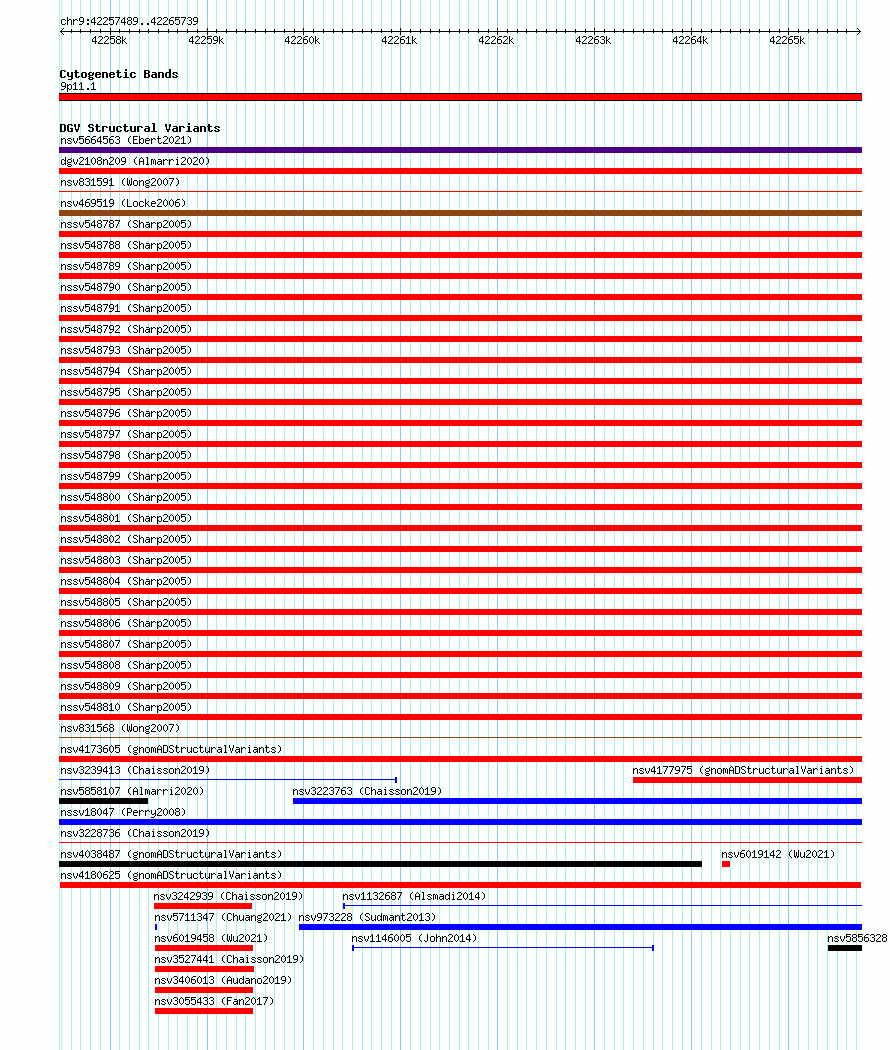Screen dimensions: 890x1050
Task: Select nsv6019142 (Wu2021) label
Action: pos(778,854)
